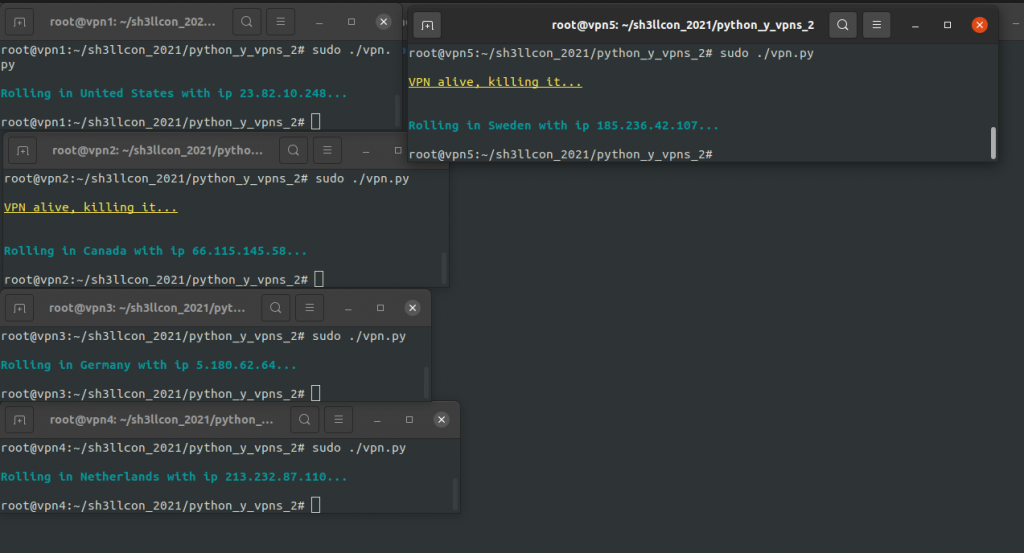Close the vpn5 terminal with the red button
This screenshot has width=1024, height=553.
pos(979,25)
